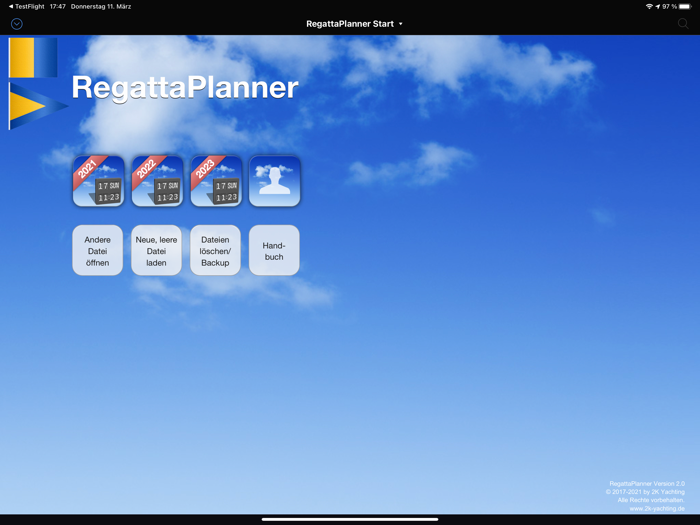Tap the home indicator bar
The image size is (700, 525).
tap(350, 519)
